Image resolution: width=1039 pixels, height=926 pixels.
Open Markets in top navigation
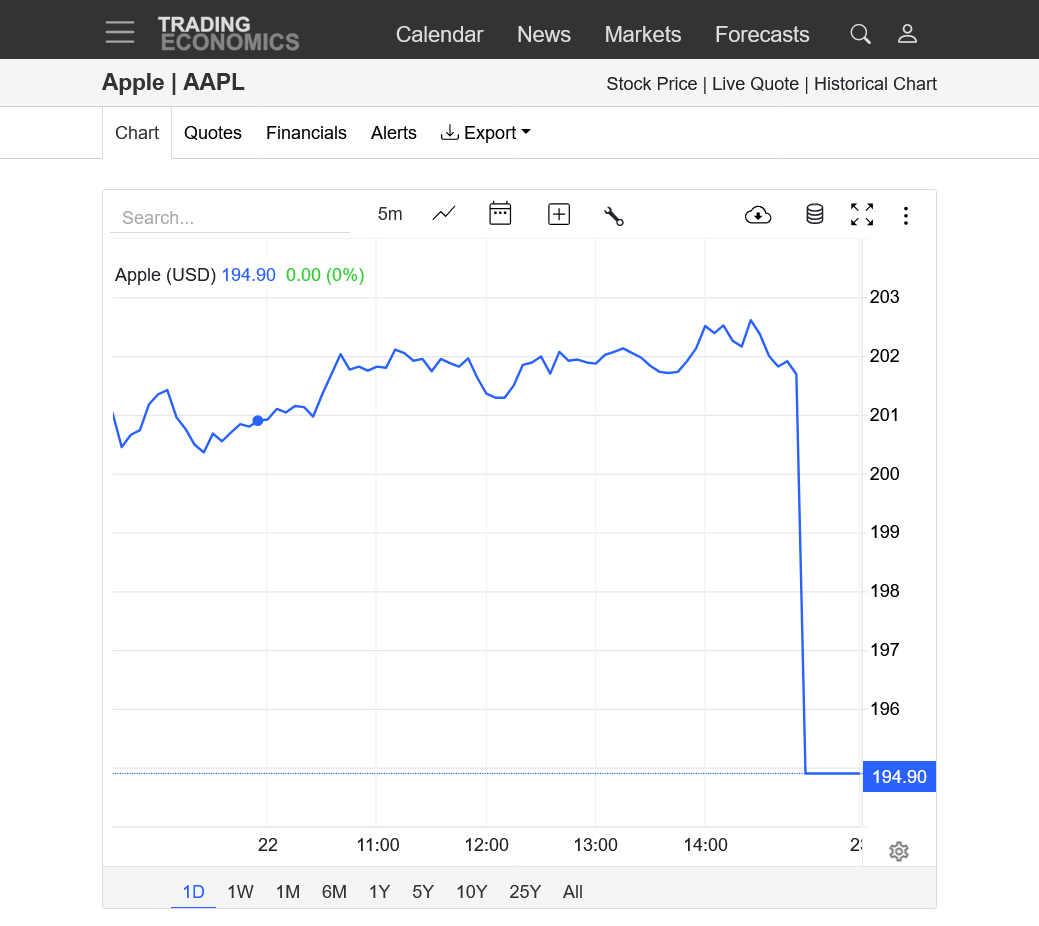coord(643,34)
